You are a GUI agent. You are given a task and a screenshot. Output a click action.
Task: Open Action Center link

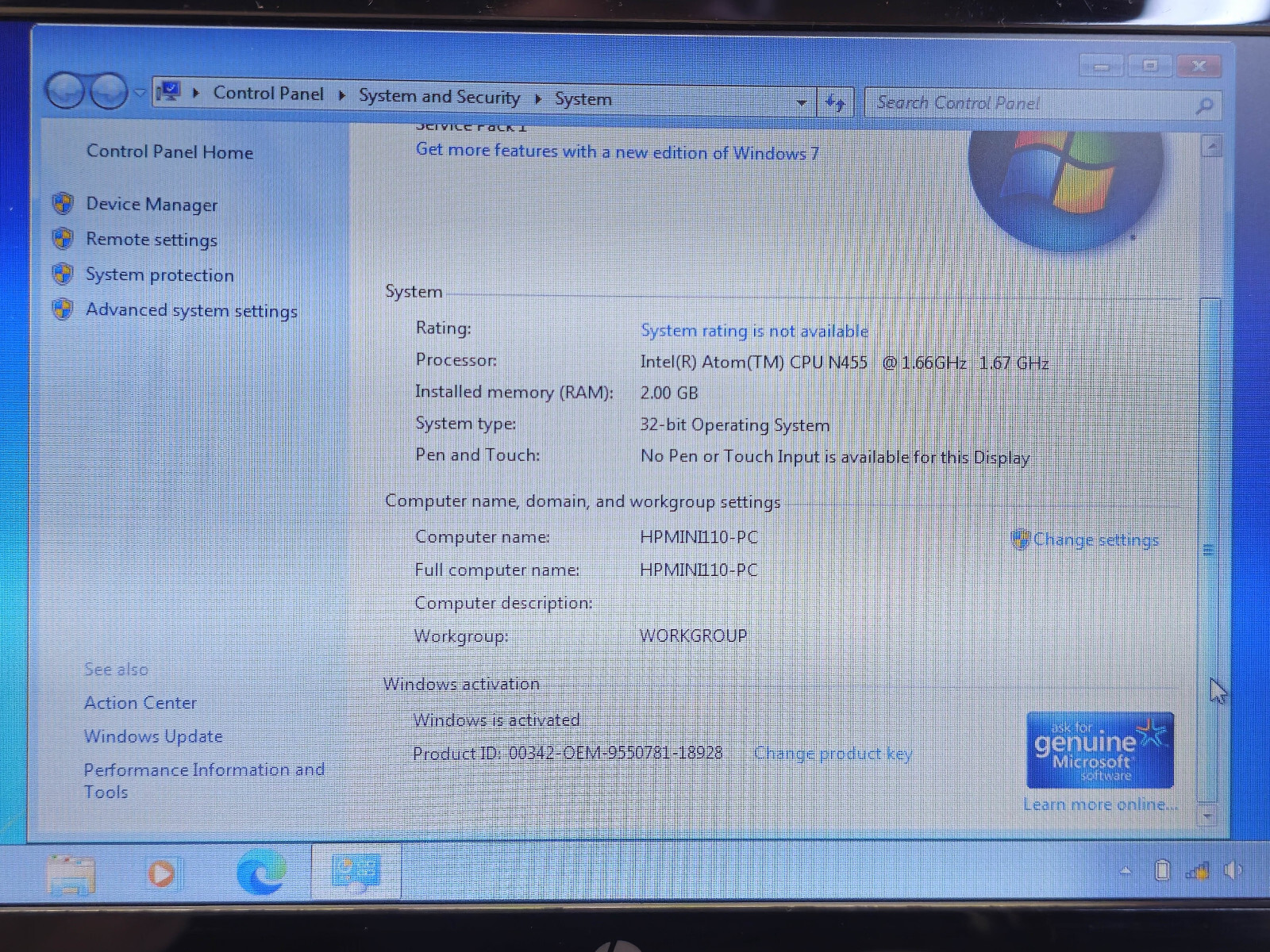point(140,703)
